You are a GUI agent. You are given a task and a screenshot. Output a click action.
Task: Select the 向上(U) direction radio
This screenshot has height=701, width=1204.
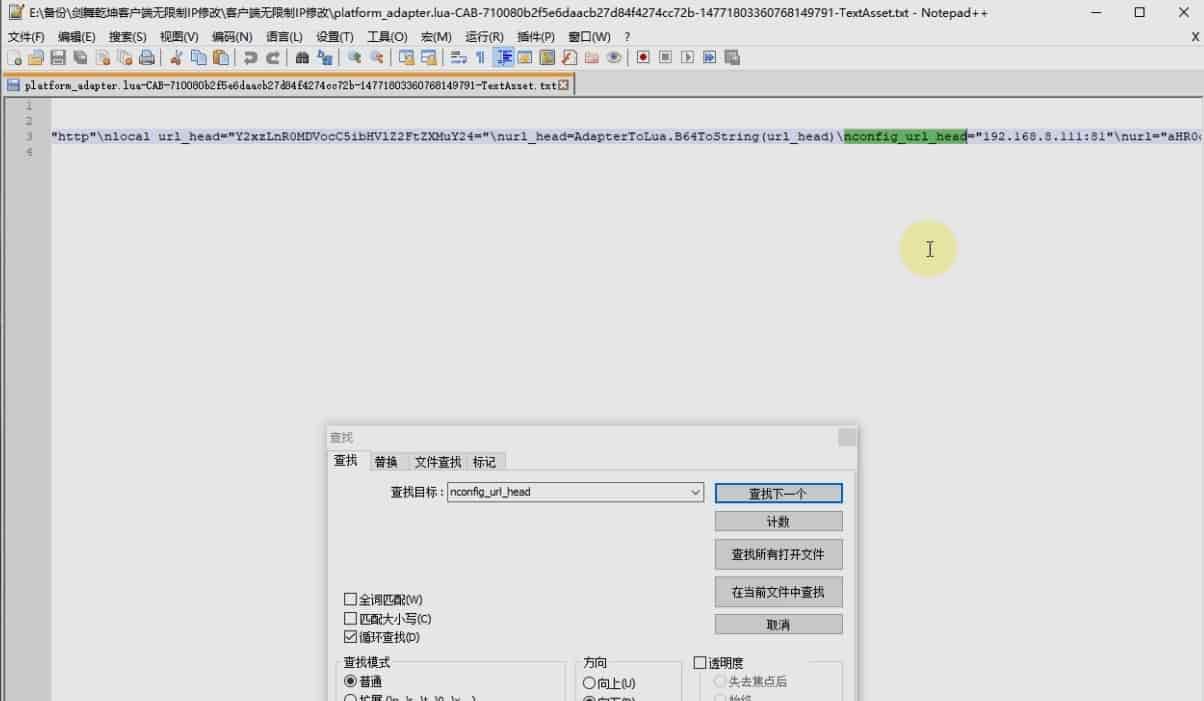(590, 683)
